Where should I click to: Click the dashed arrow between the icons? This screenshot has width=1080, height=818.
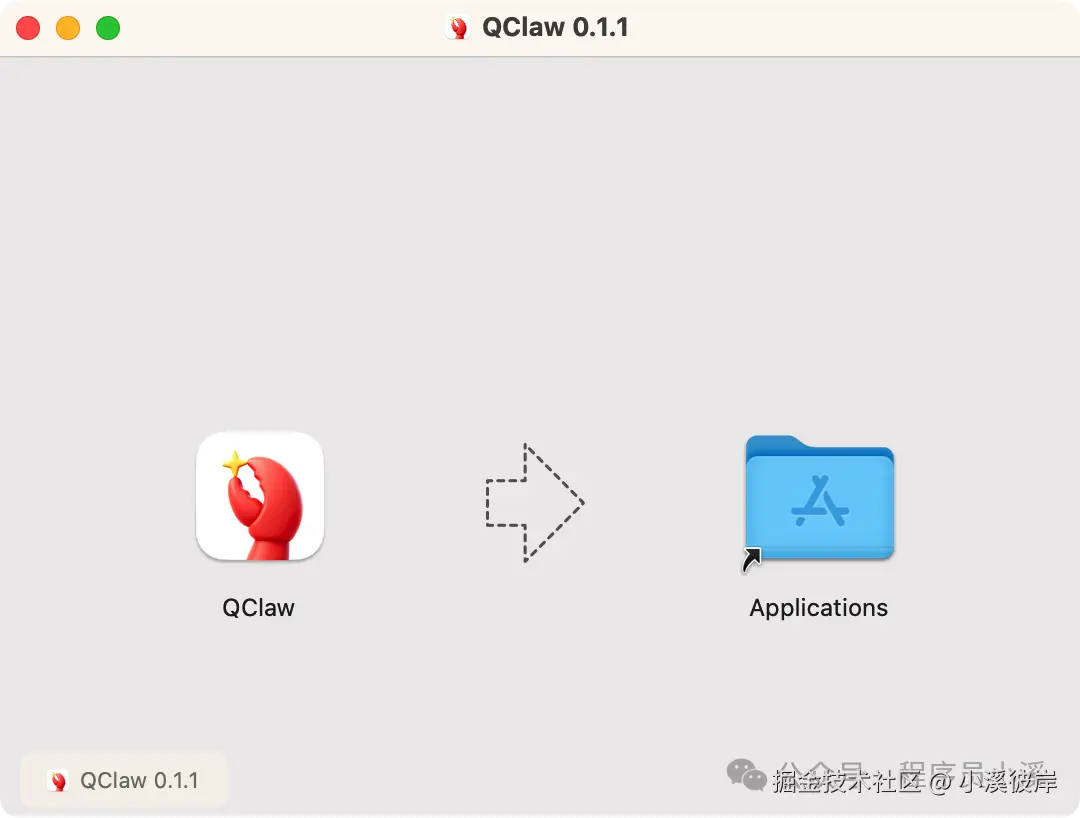point(535,503)
